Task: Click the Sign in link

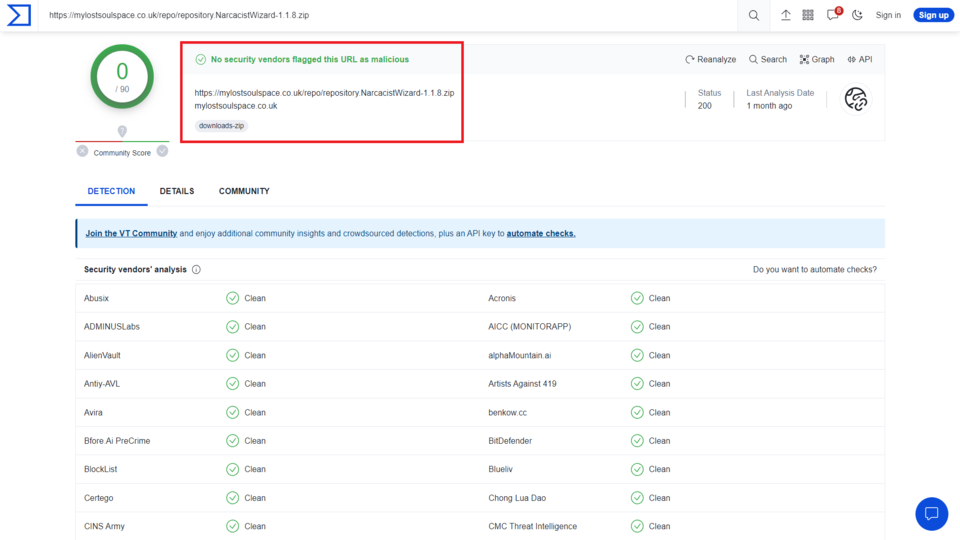Action: click(888, 15)
